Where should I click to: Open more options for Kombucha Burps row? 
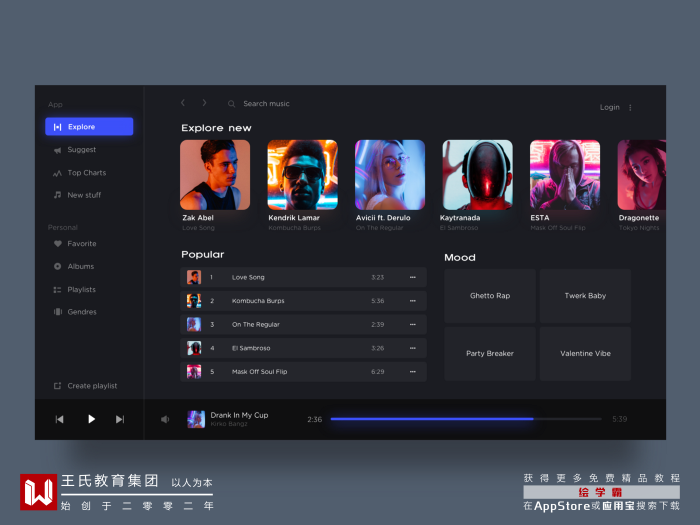(412, 301)
